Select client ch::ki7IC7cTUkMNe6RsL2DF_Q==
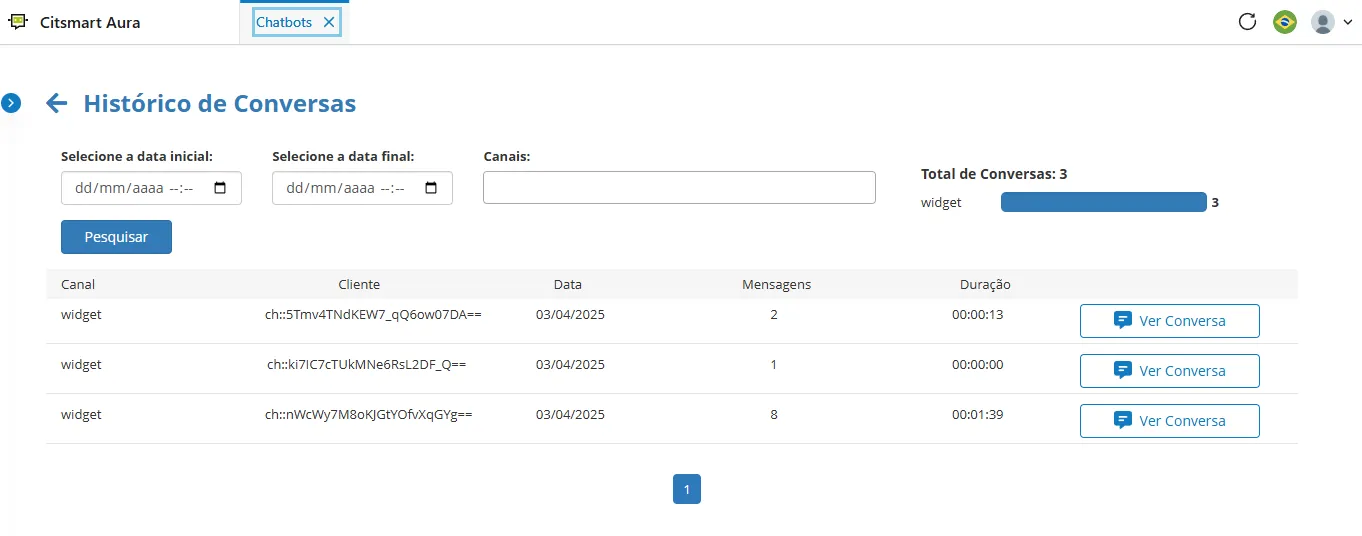Screen dimensions: 1362x536 366,364
